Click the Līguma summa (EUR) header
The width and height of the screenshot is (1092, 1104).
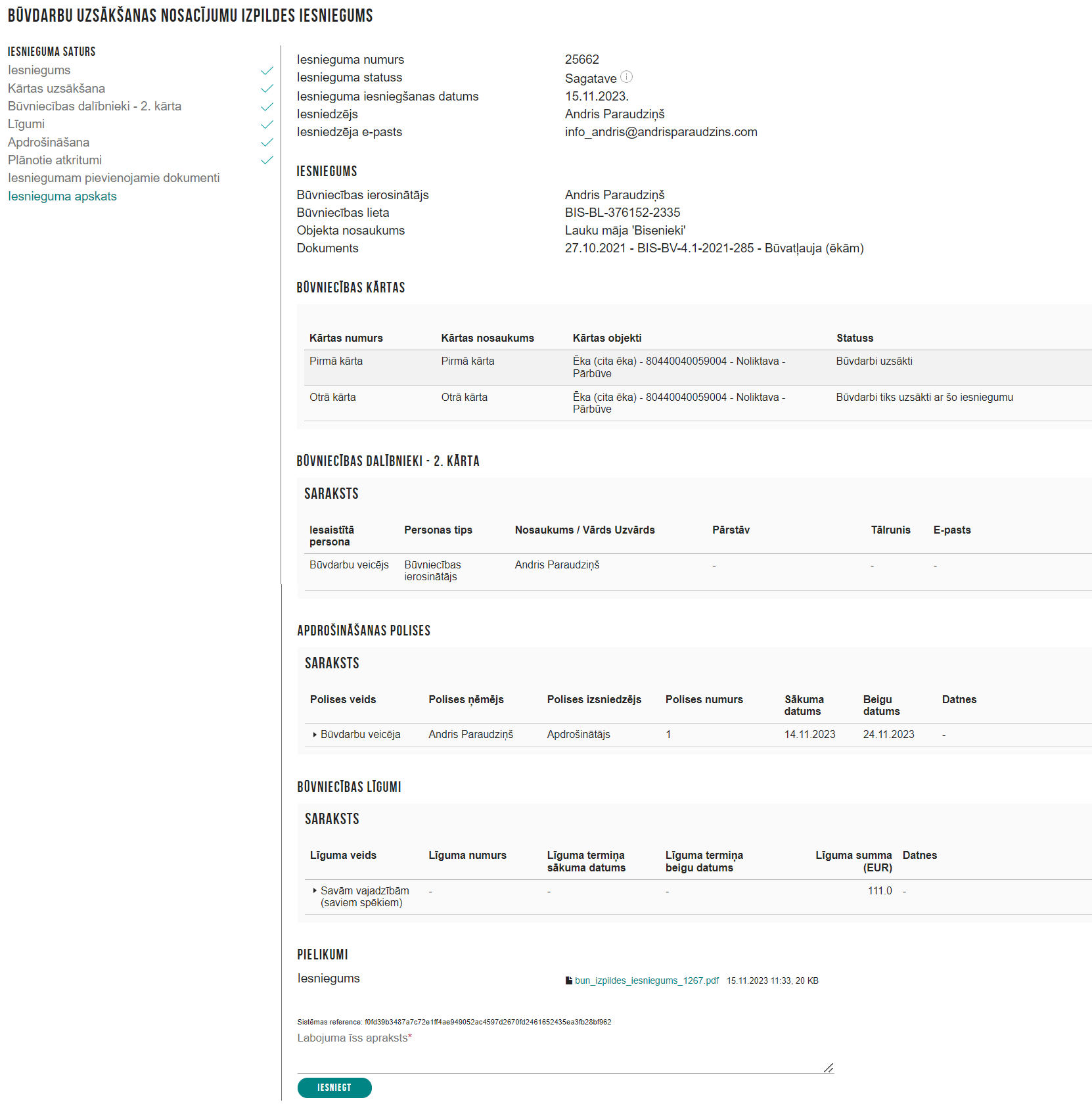coord(853,862)
